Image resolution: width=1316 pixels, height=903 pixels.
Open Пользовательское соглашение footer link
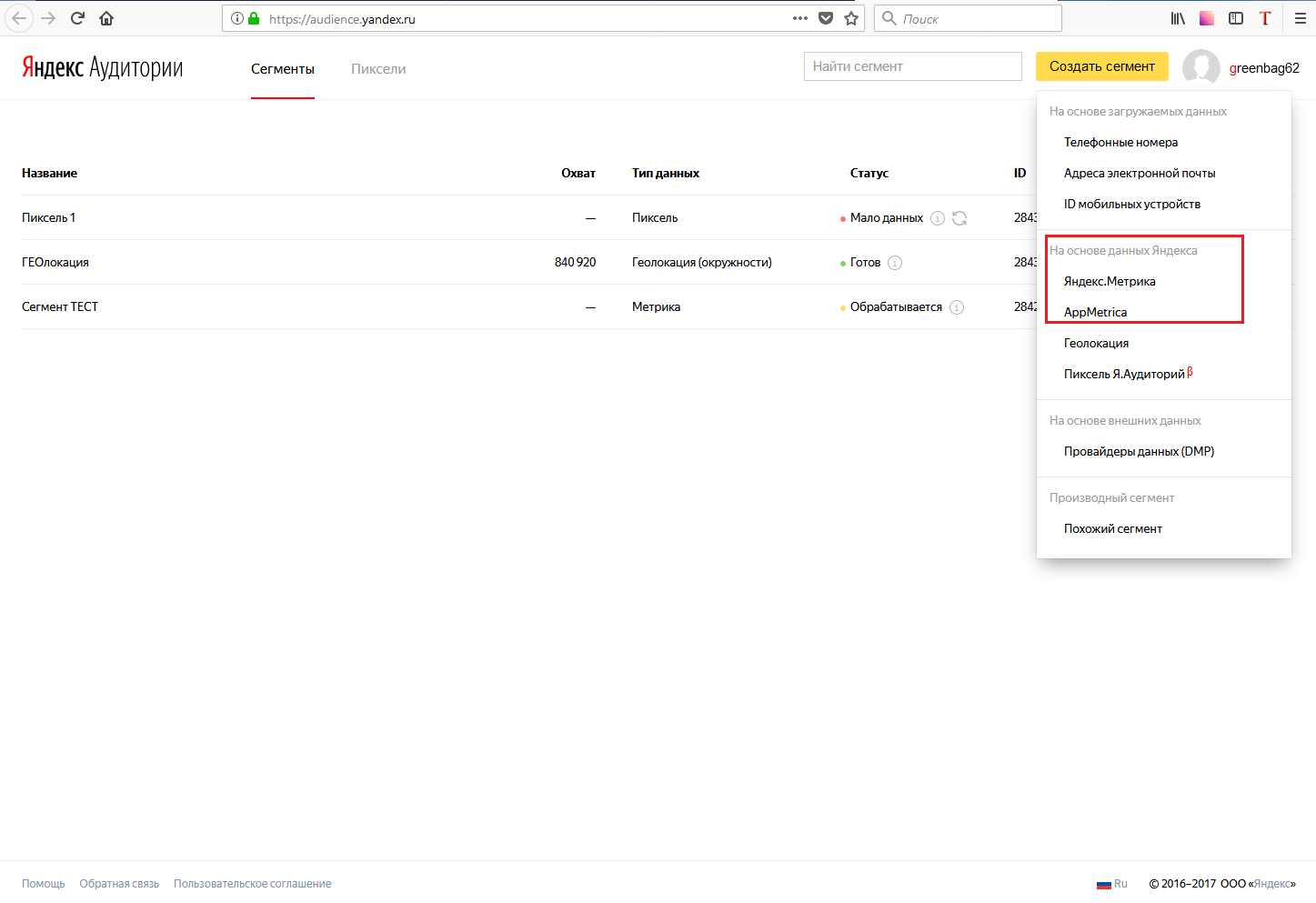pyautogui.click(x=253, y=884)
